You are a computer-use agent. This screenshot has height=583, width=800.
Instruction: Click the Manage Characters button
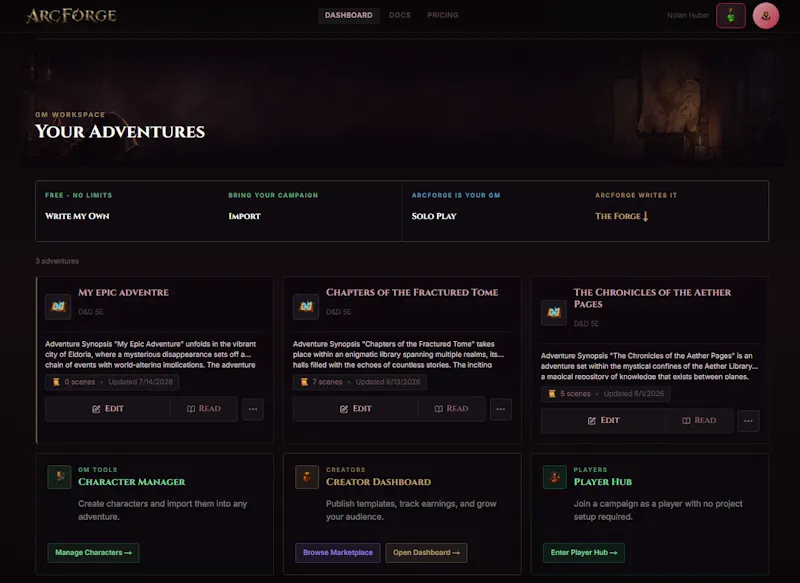pyautogui.click(x=93, y=553)
